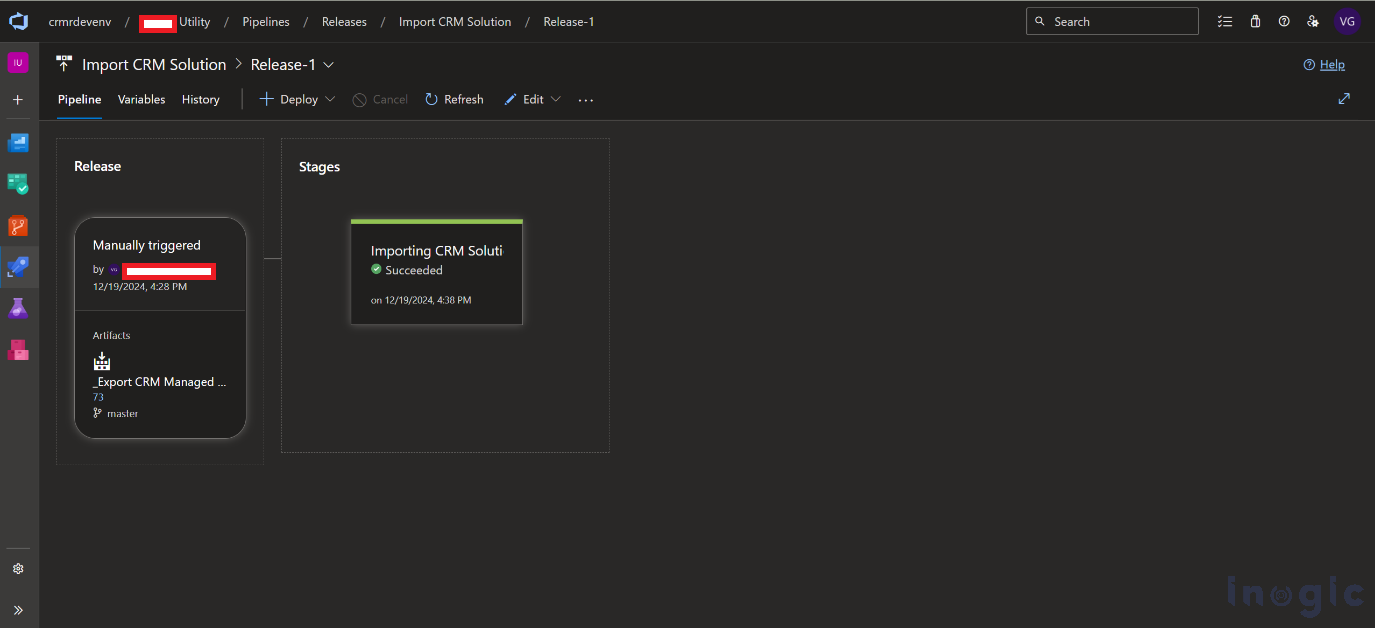Switch to the History tab

200,100
